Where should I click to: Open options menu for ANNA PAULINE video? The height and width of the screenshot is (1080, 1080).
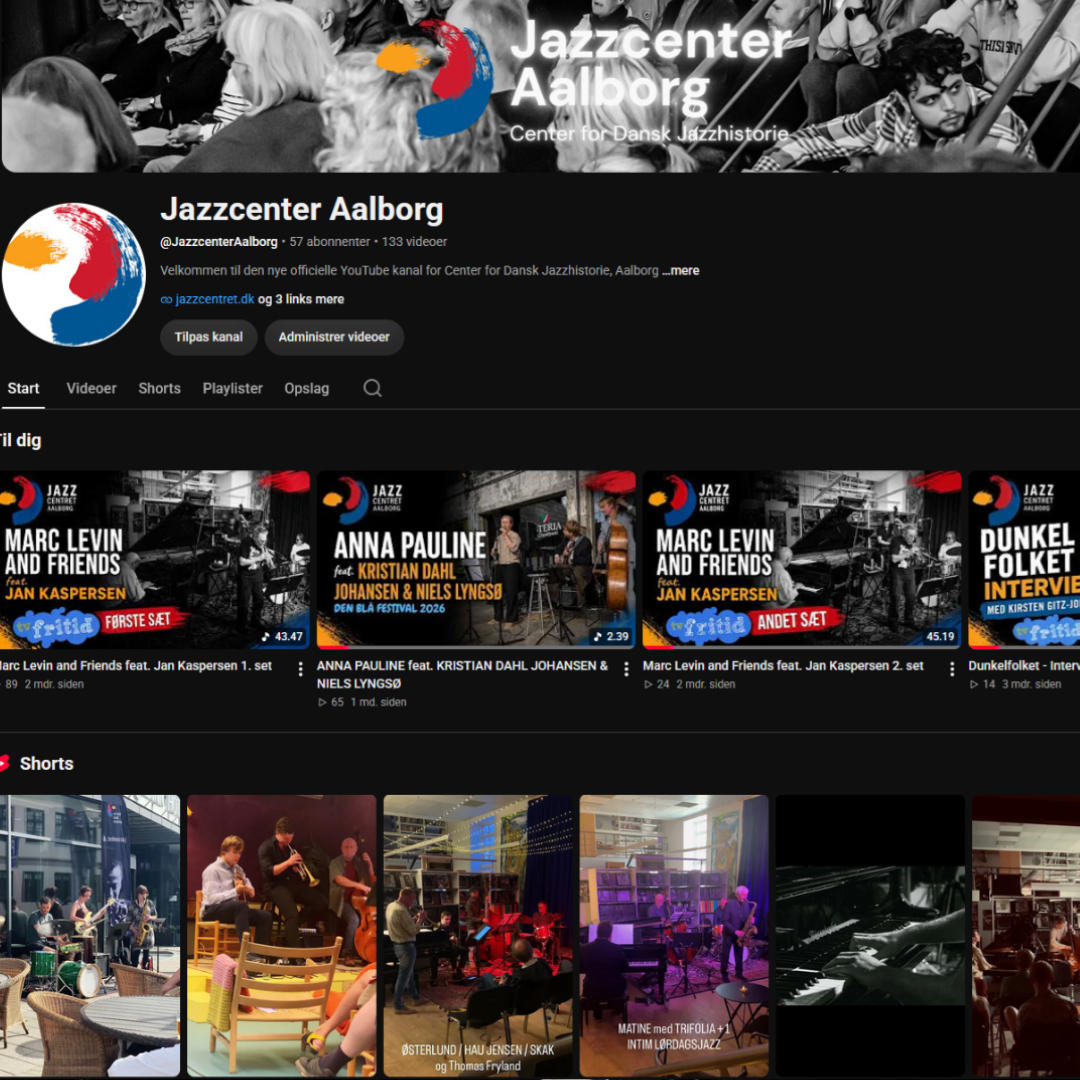[x=626, y=669]
